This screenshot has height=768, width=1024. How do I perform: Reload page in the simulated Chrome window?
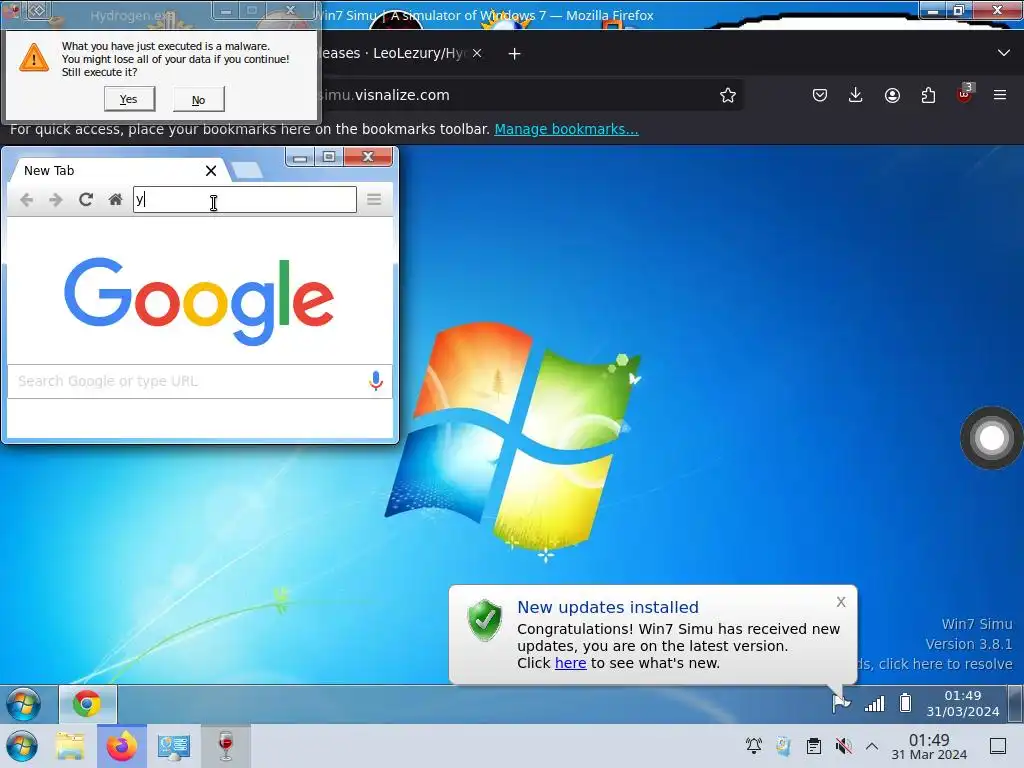(86, 200)
